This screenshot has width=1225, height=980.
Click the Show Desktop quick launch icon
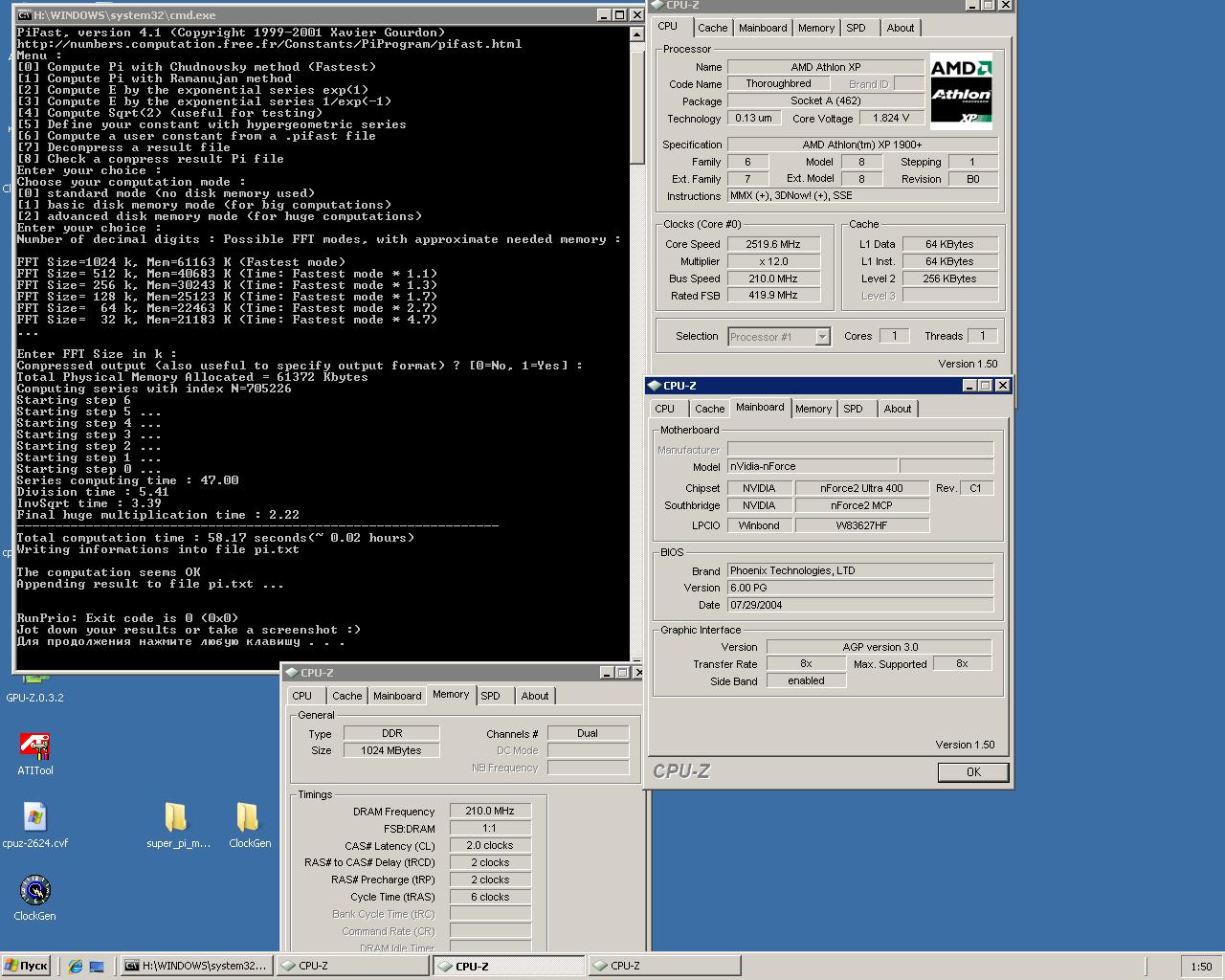pyautogui.click(x=97, y=967)
